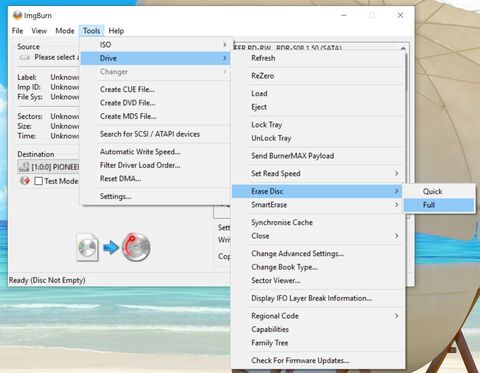This screenshot has width=480, height=373.
Task: Choose Create CUE File
Action: click(156, 89)
